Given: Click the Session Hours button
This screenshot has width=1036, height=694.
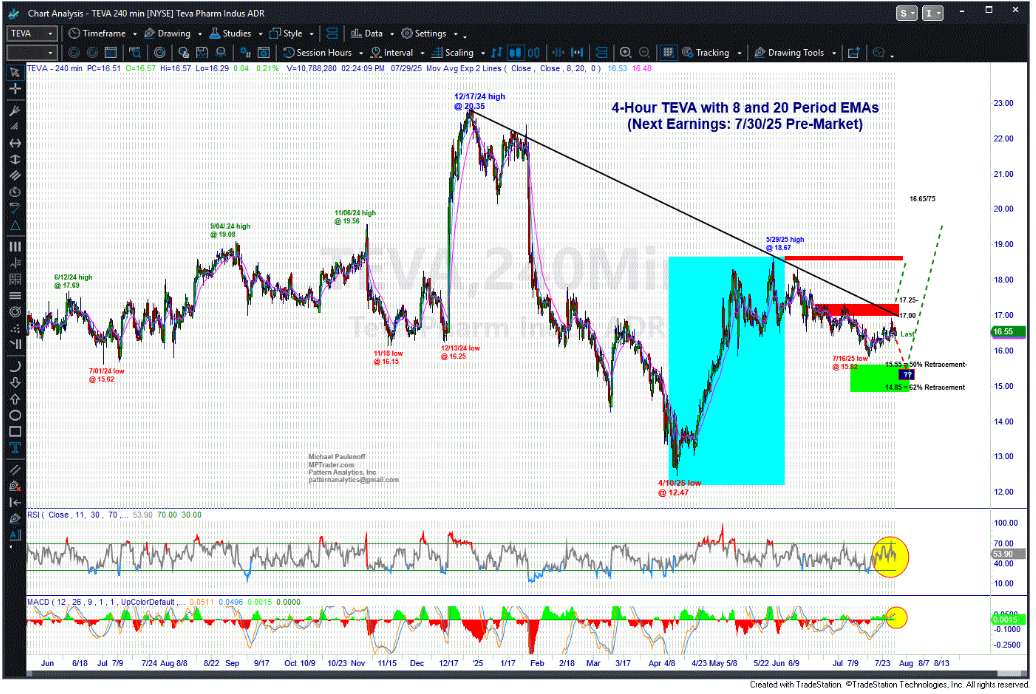Looking at the screenshot, I should click(318, 53).
